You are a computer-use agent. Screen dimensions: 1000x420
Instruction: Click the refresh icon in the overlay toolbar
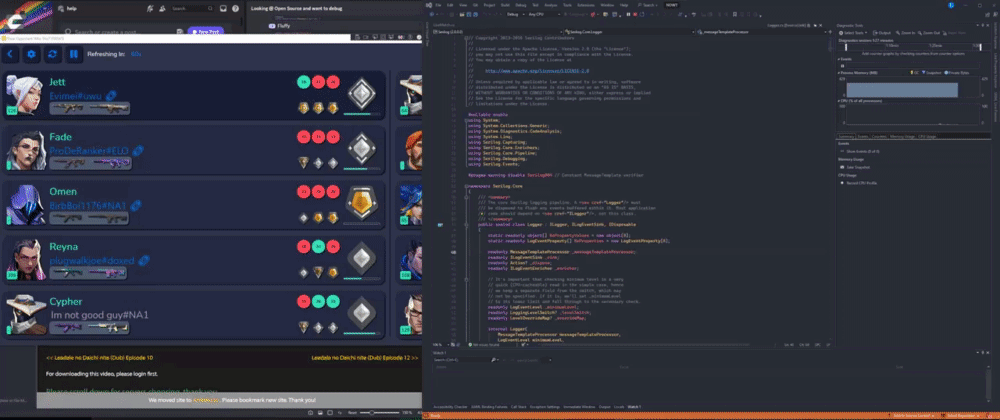pyautogui.click(x=53, y=53)
